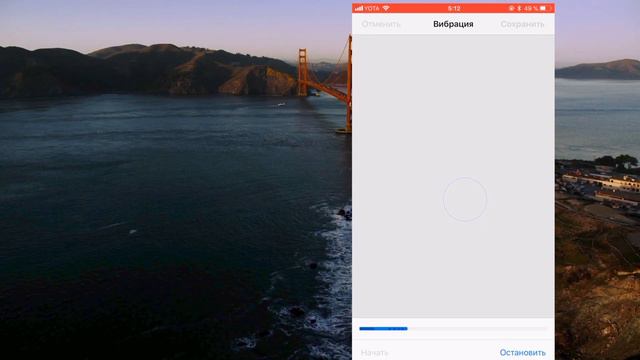Tap the dimmed Начать button

[374, 352]
